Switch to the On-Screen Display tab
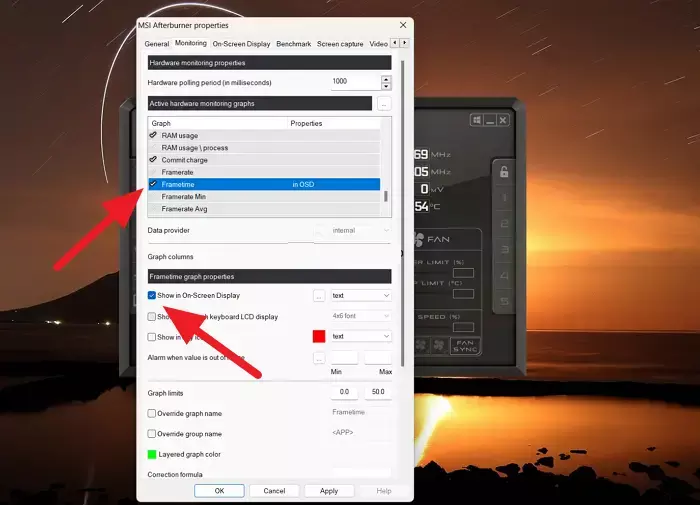Screen dimensions: 700x505 click(241, 44)
